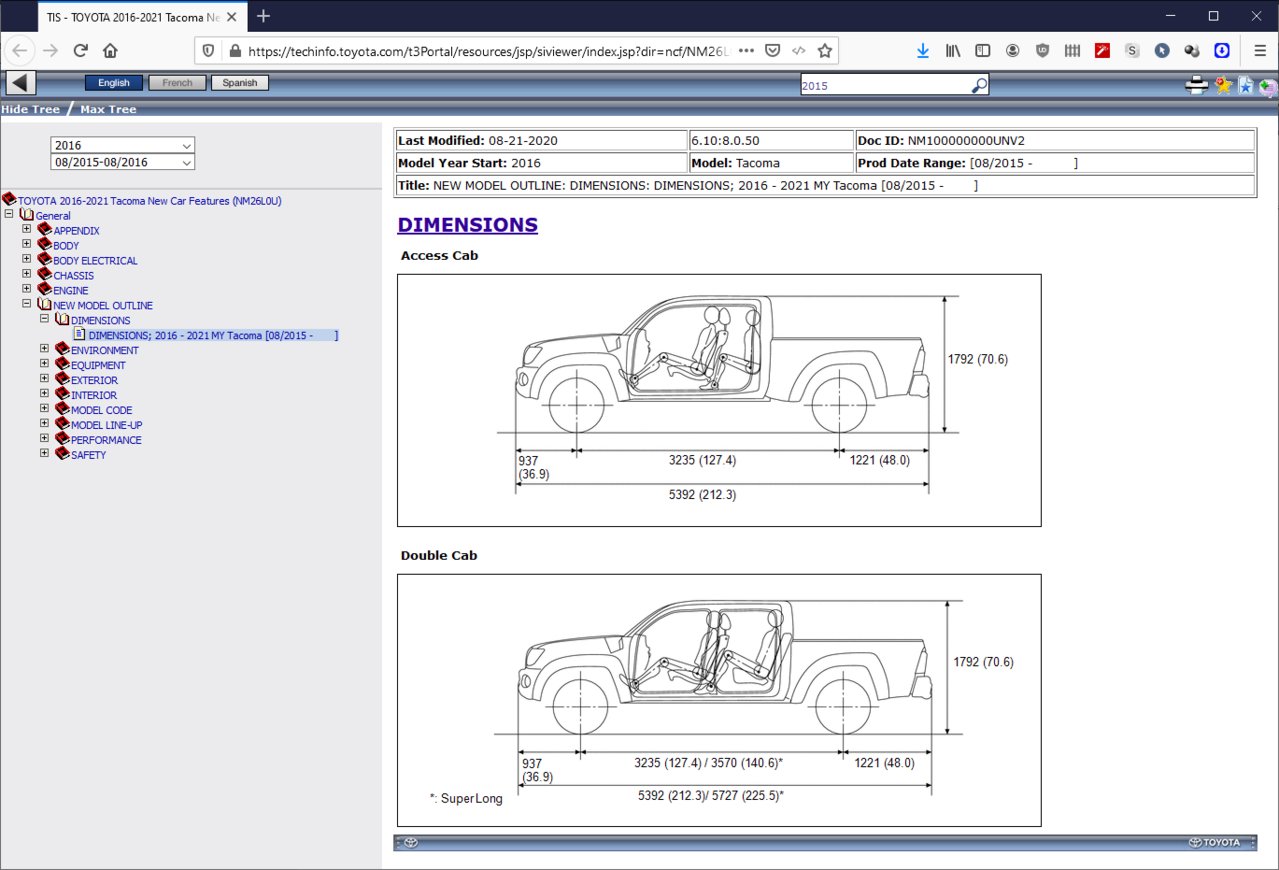The image size is (1279, 870).
Task: Switch language to French
Action: [177, 83]
